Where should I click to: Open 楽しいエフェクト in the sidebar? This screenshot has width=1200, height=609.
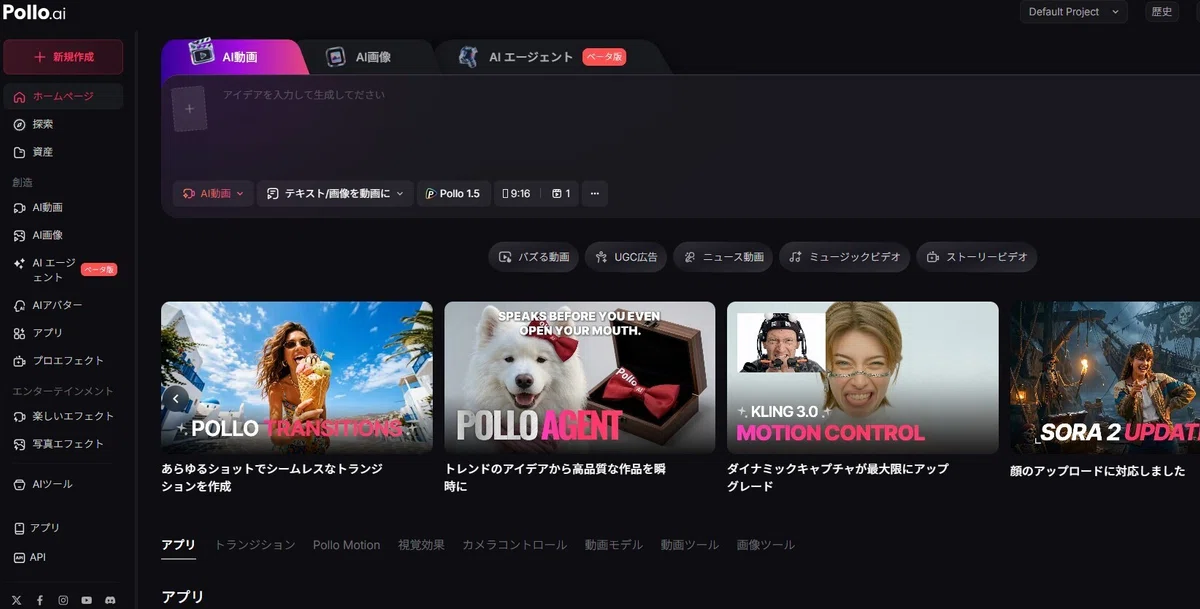coord(63,416)
